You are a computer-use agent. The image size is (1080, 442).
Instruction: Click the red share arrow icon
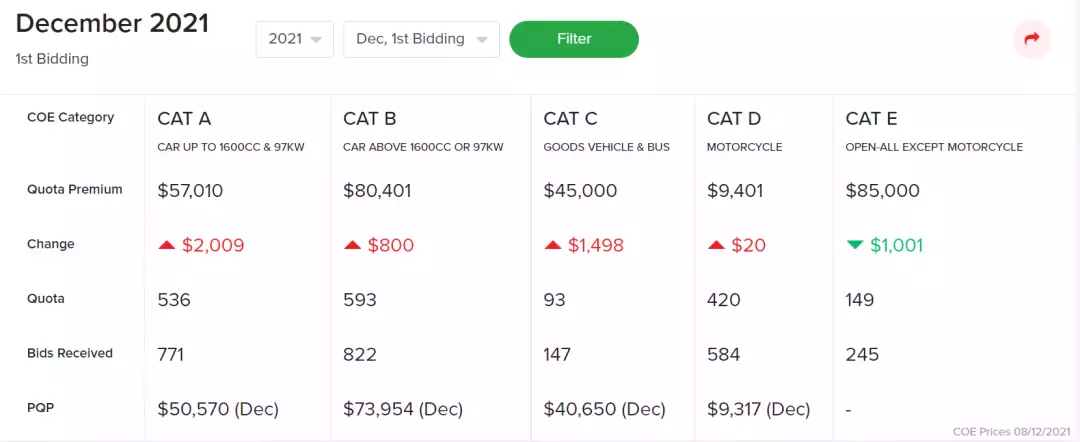1032,39
